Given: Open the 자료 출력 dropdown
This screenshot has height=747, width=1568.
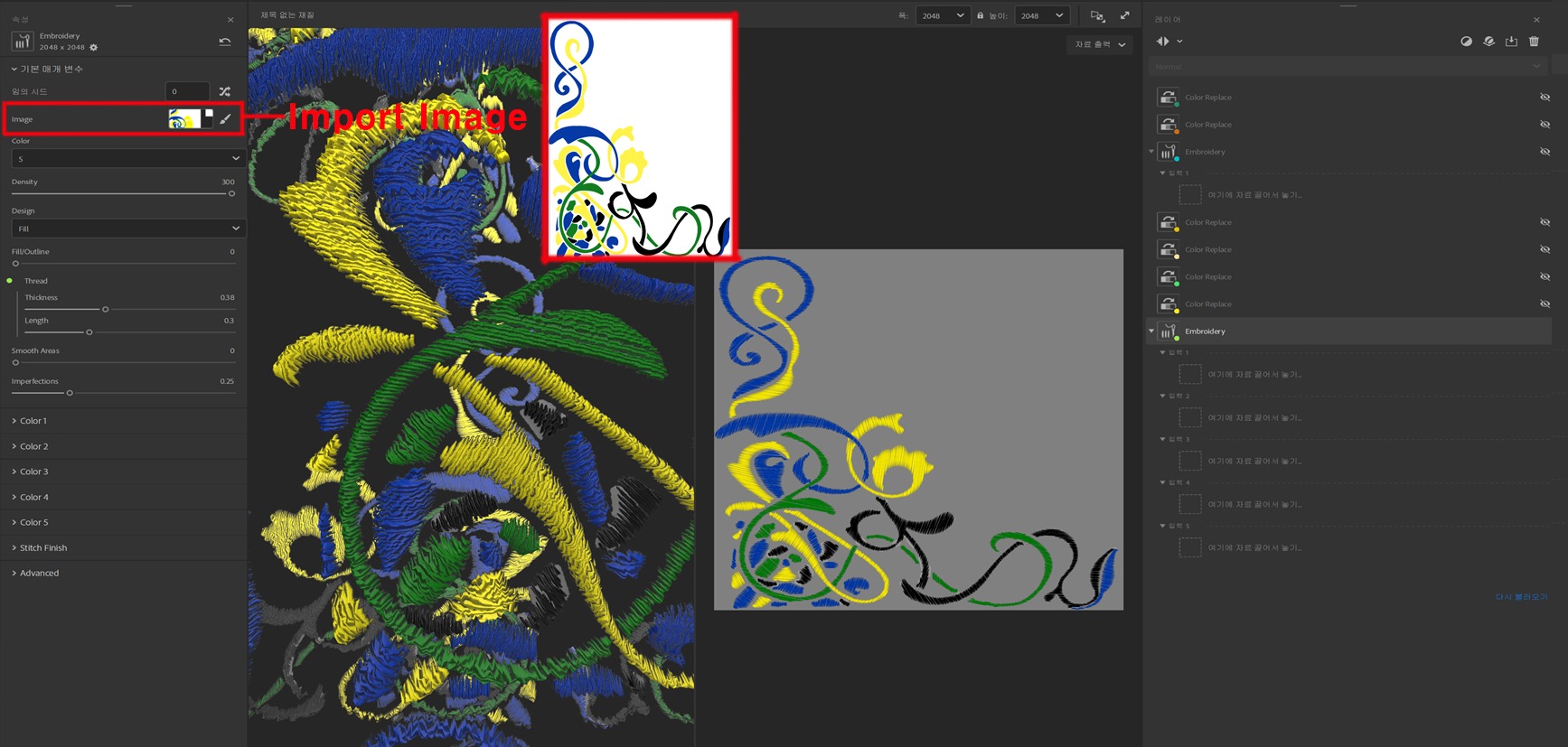Looking at the screenshot, I should [1100, 44].
